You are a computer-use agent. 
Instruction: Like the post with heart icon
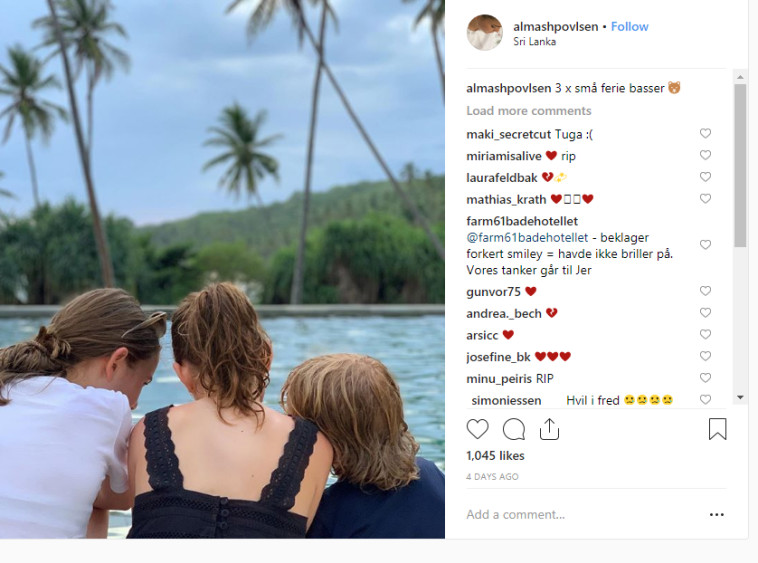(478, 429)
